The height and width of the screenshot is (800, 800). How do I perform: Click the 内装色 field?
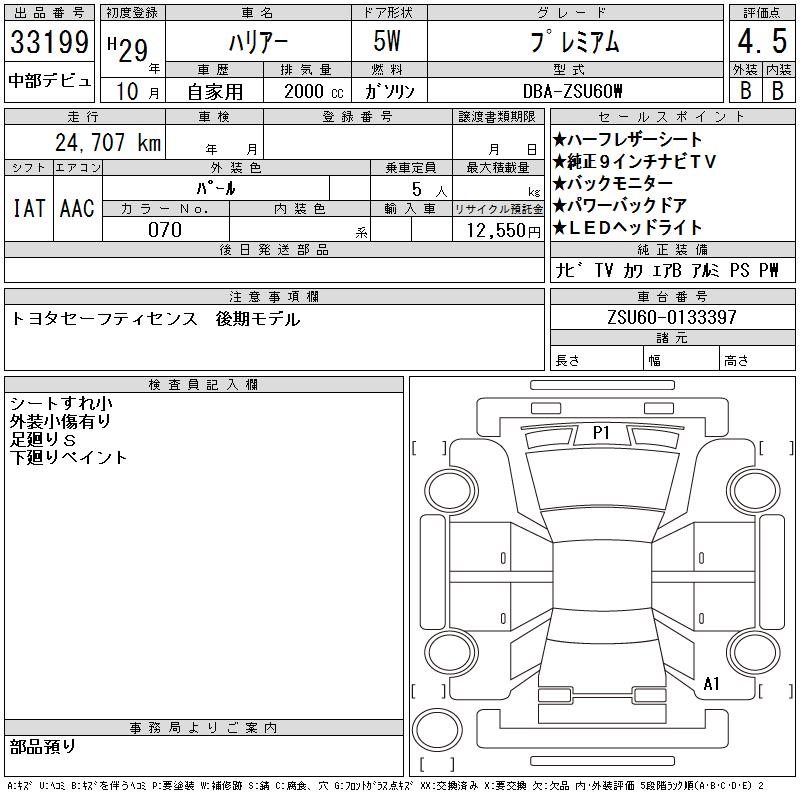click(x=300, y=229)
